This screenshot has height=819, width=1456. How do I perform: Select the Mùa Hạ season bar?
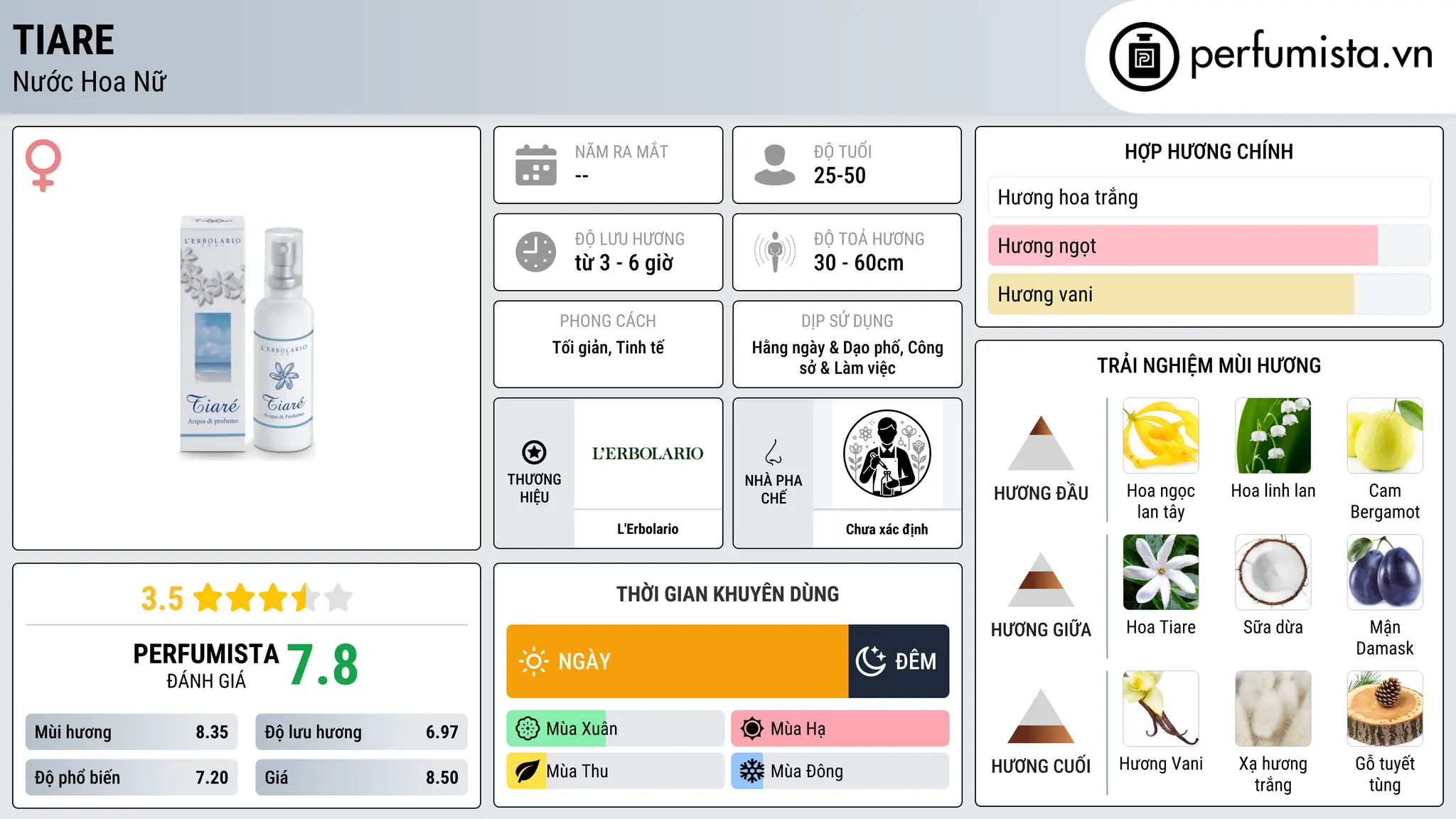coord(840,729)
